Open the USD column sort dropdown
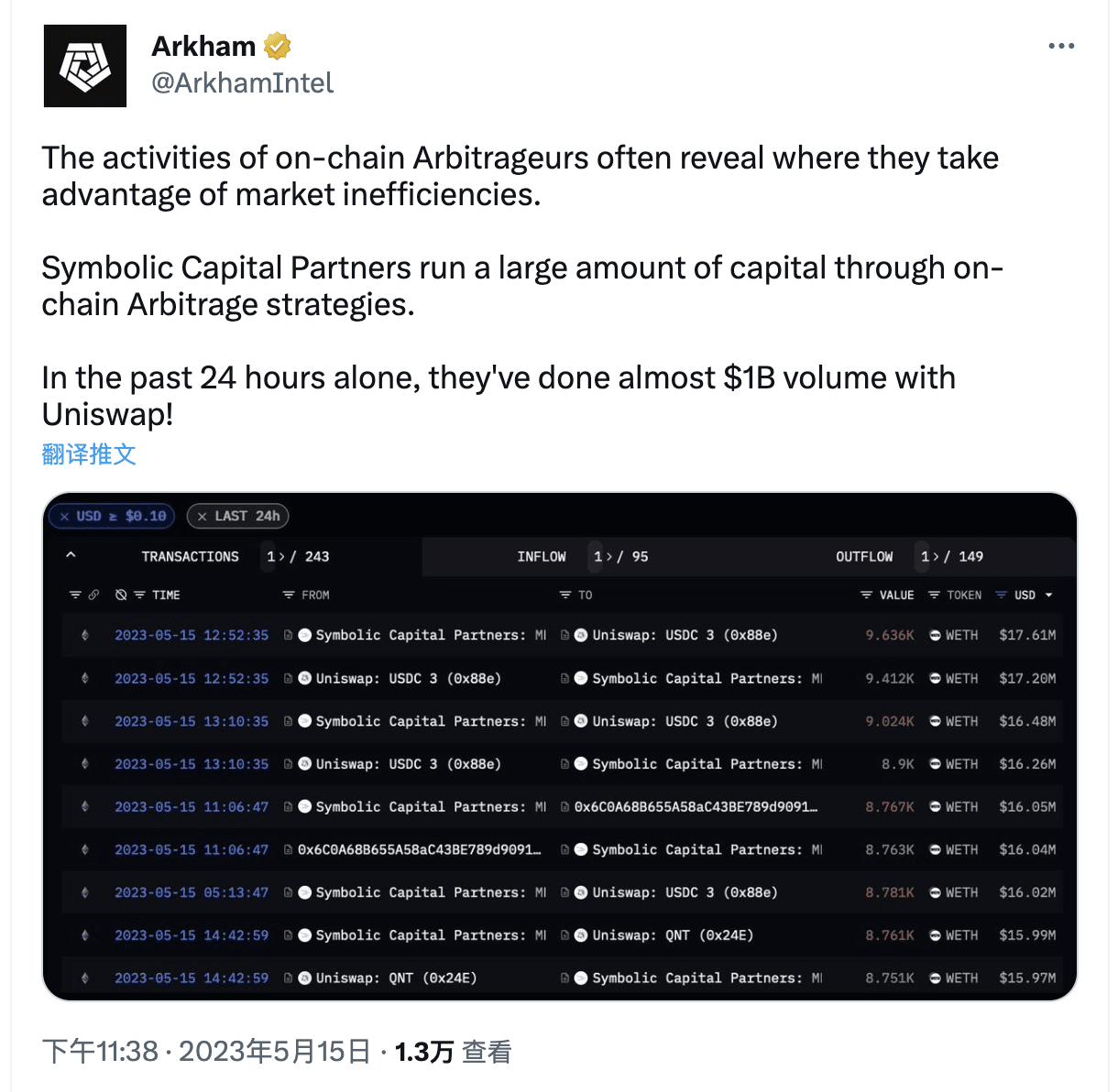The width and height of the screenshot is (1118, 1092). click(x=1048, y=595)
